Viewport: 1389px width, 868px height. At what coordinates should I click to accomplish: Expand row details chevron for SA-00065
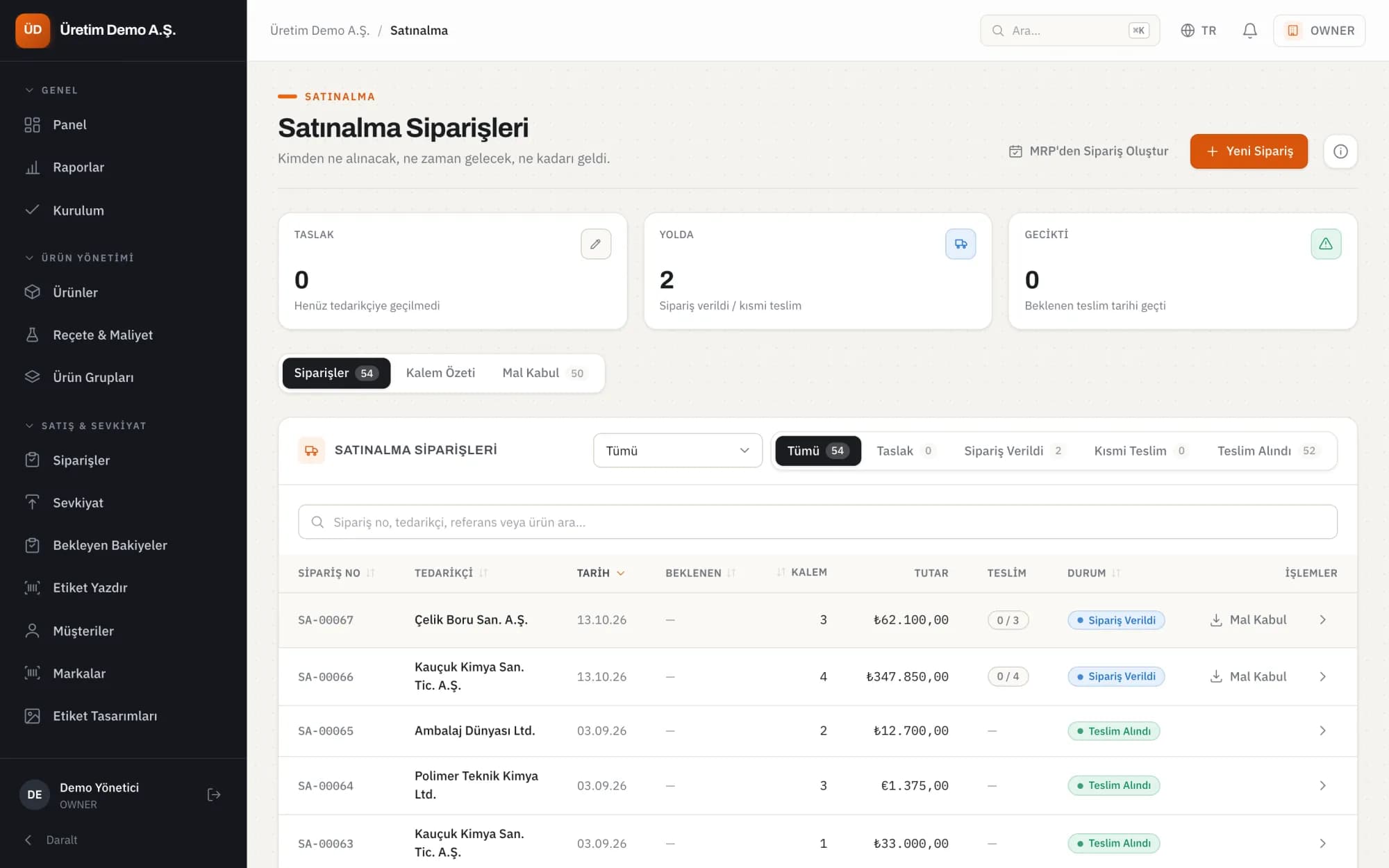click(x=1322, y=731)
